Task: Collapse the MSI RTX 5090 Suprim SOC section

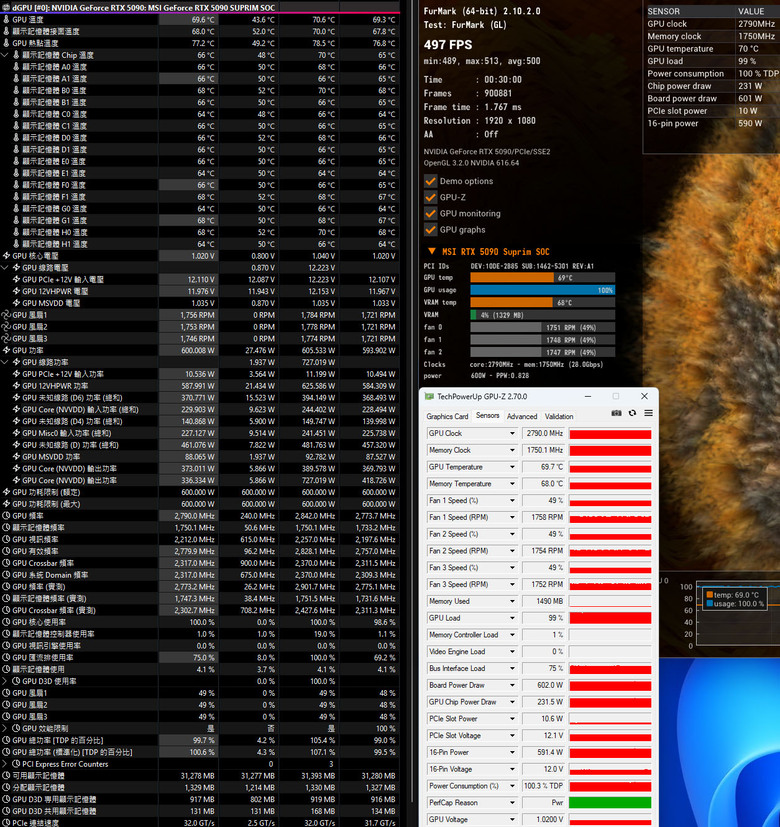Action: 431,252
